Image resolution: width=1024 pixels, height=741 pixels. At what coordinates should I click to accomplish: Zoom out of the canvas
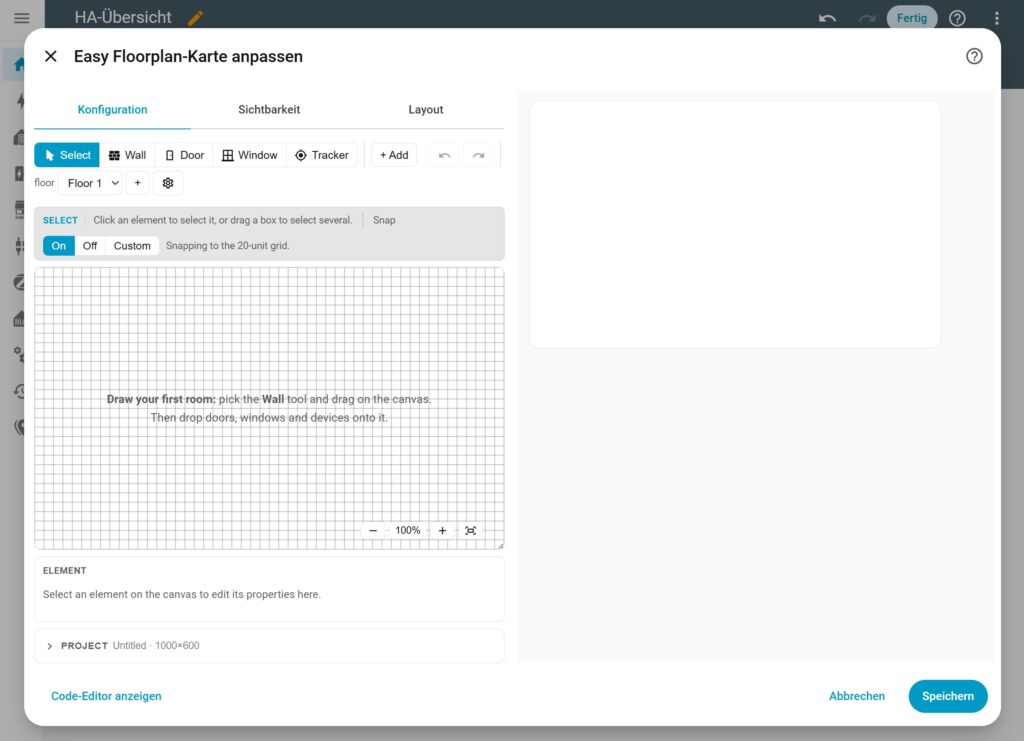pos(373,531)
